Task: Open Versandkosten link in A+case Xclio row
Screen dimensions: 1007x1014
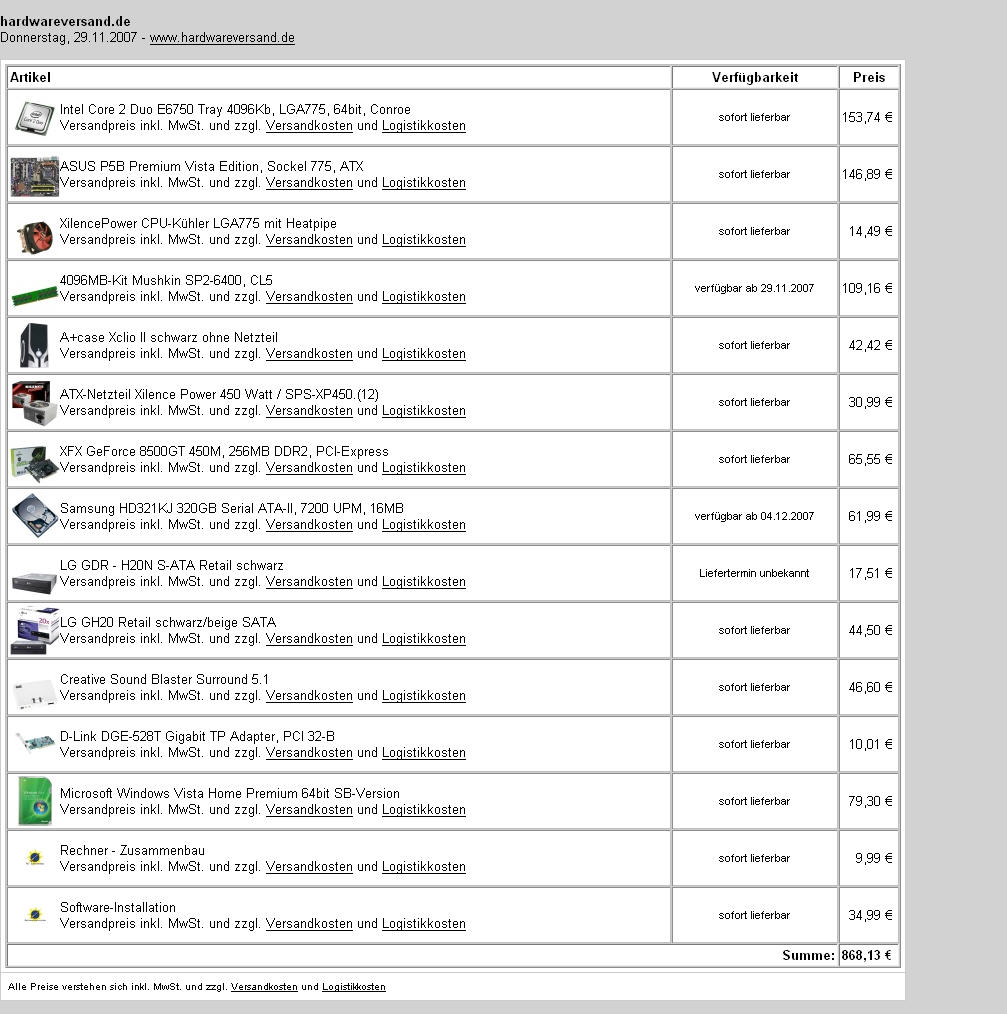Action: 309,354
